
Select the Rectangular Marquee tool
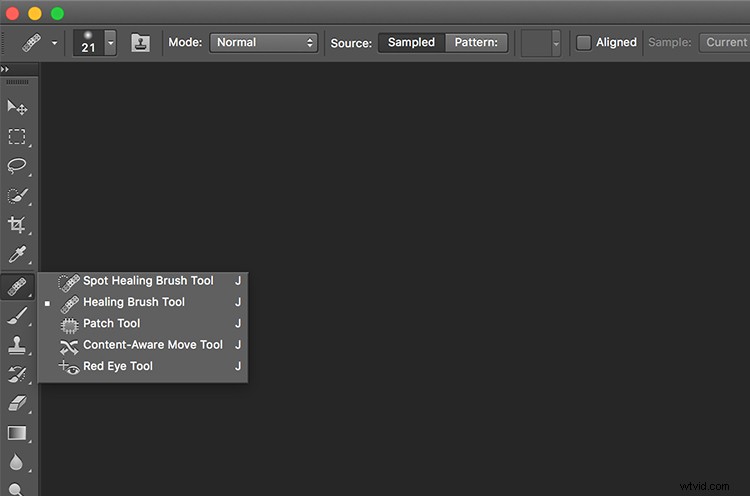pos(17,137)
